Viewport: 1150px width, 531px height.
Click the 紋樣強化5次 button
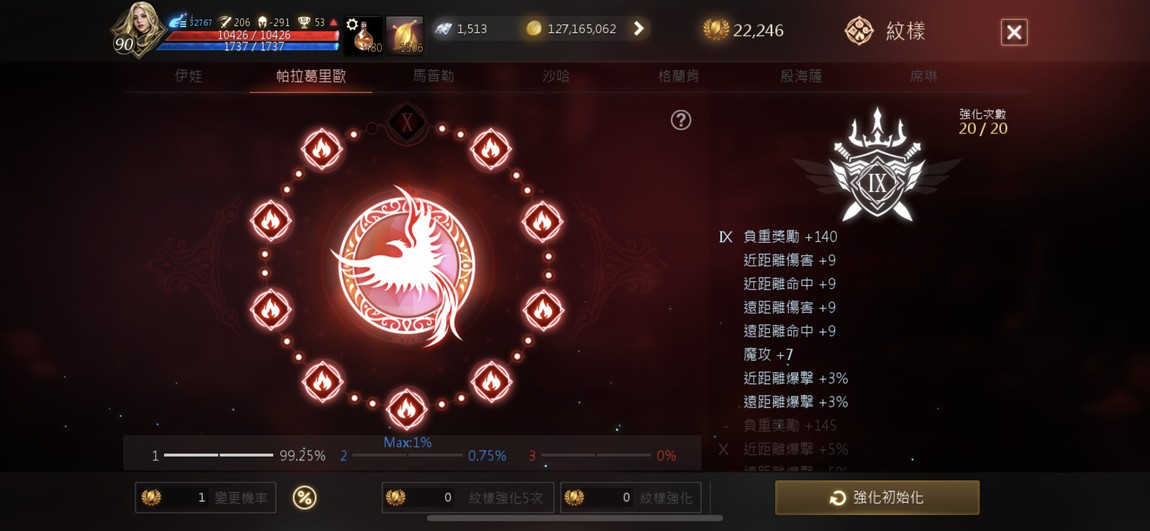tap(468, 497)
